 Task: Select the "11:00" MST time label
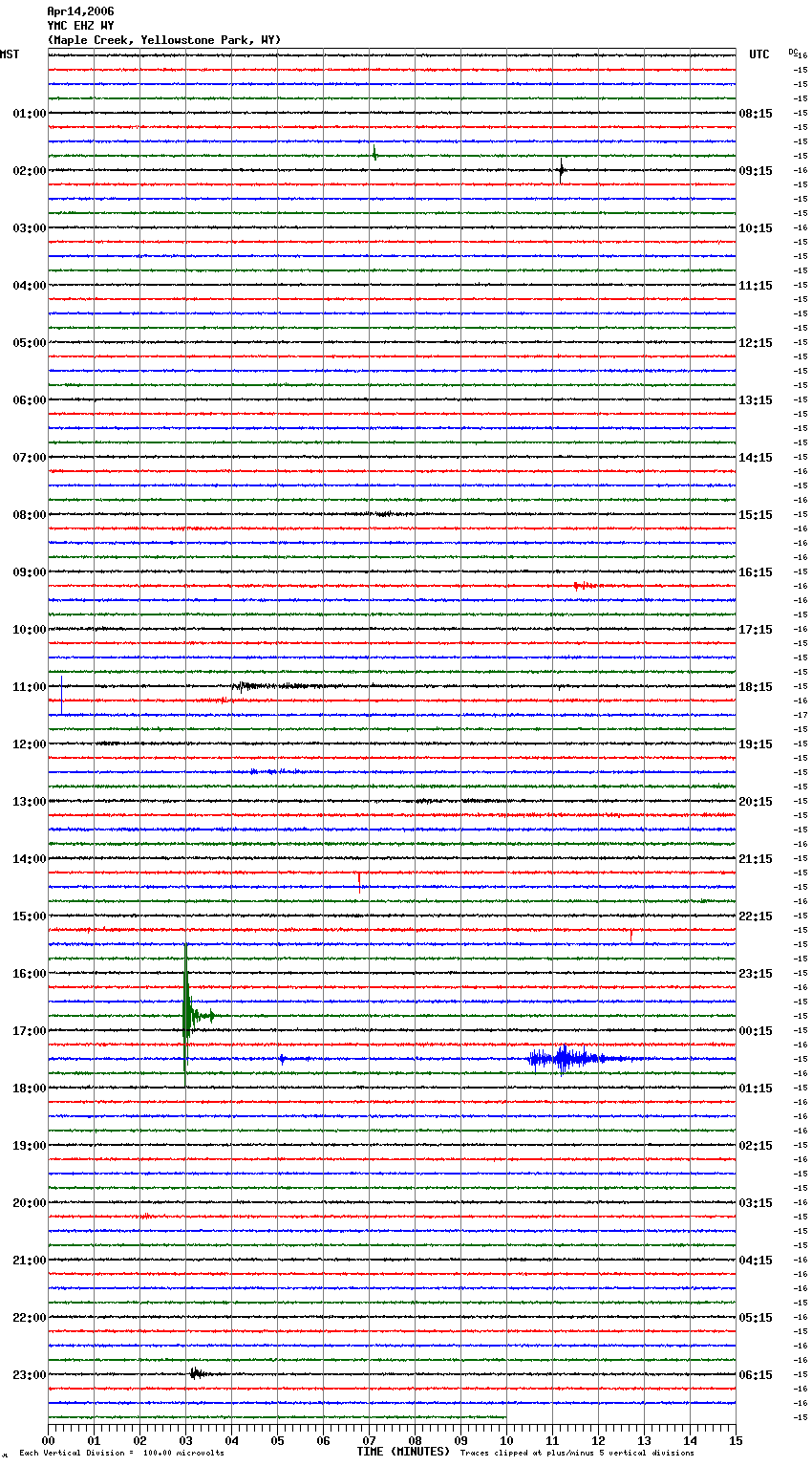[x=30, y=687]
